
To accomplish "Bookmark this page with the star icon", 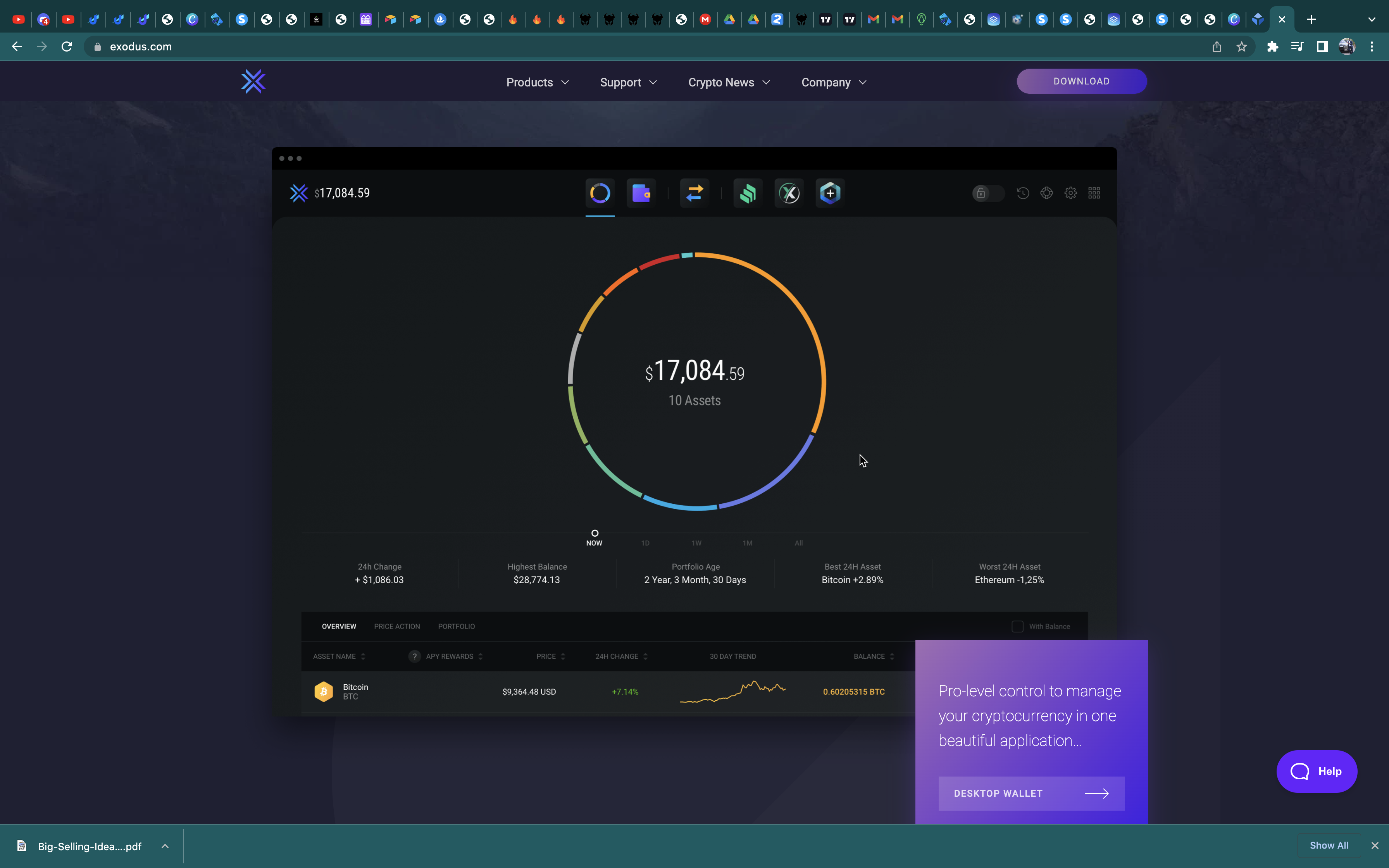I will (1241, 46).
